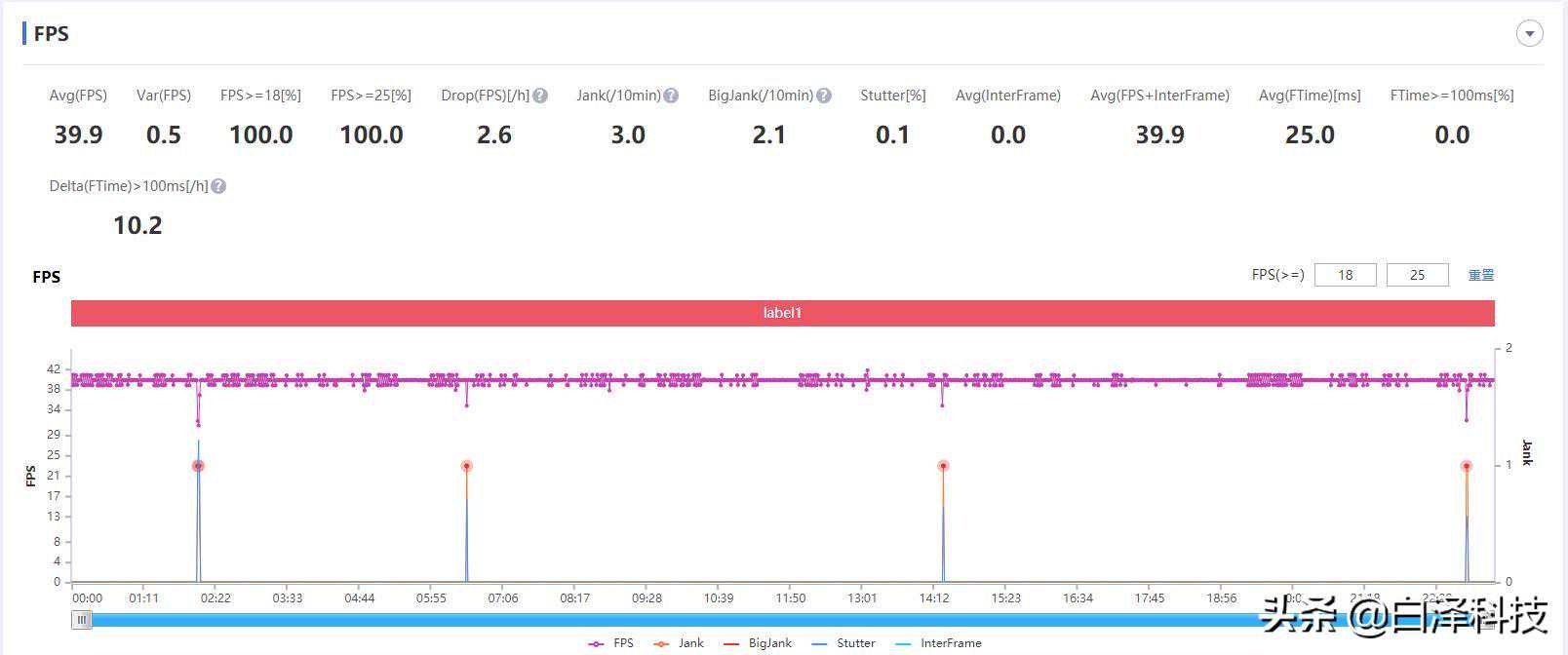Toggle the Stutter legend entry
This screenshot has width=1568, height=655.
point(843,643)
